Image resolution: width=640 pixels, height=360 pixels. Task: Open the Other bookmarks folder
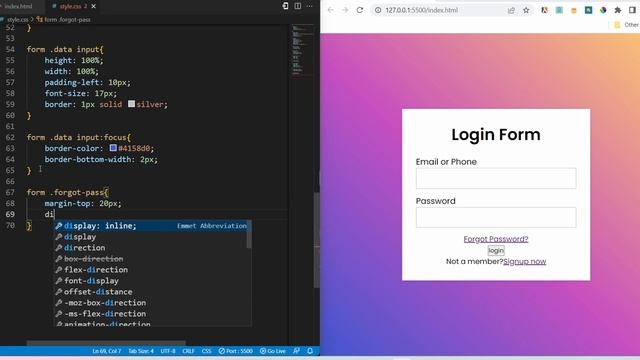point(627,25)
